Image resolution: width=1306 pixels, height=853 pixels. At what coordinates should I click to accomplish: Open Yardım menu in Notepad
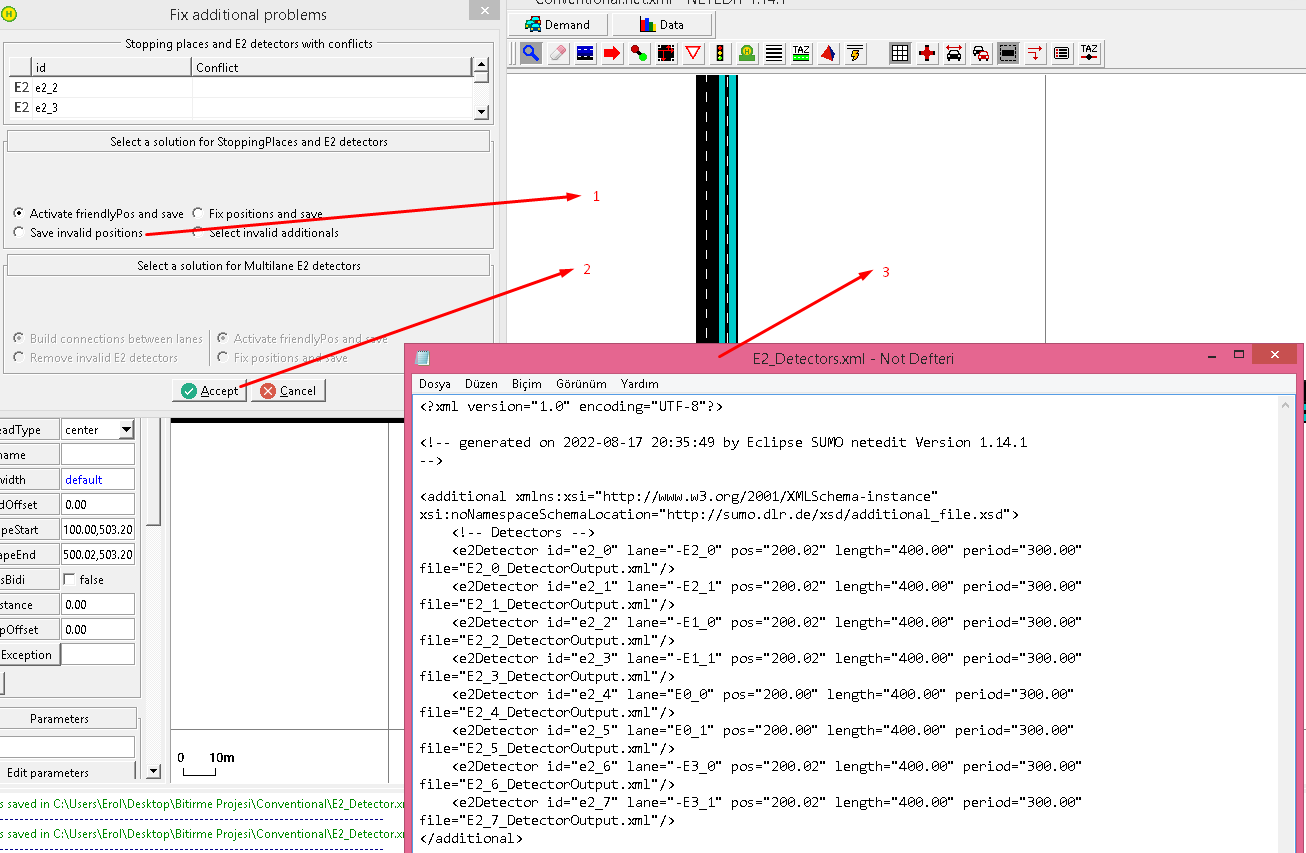(640, 384)
